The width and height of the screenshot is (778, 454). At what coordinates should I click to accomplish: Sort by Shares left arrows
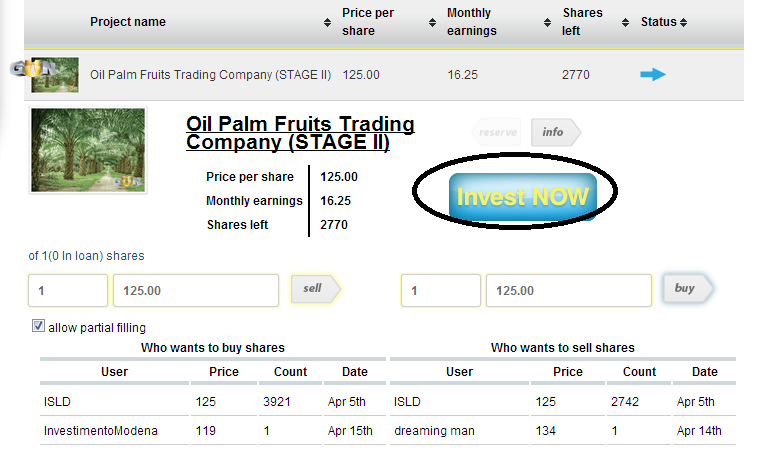tap(626, 22)
